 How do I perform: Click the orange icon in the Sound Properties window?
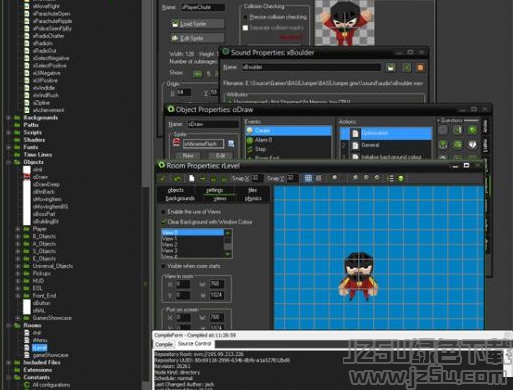420,67
